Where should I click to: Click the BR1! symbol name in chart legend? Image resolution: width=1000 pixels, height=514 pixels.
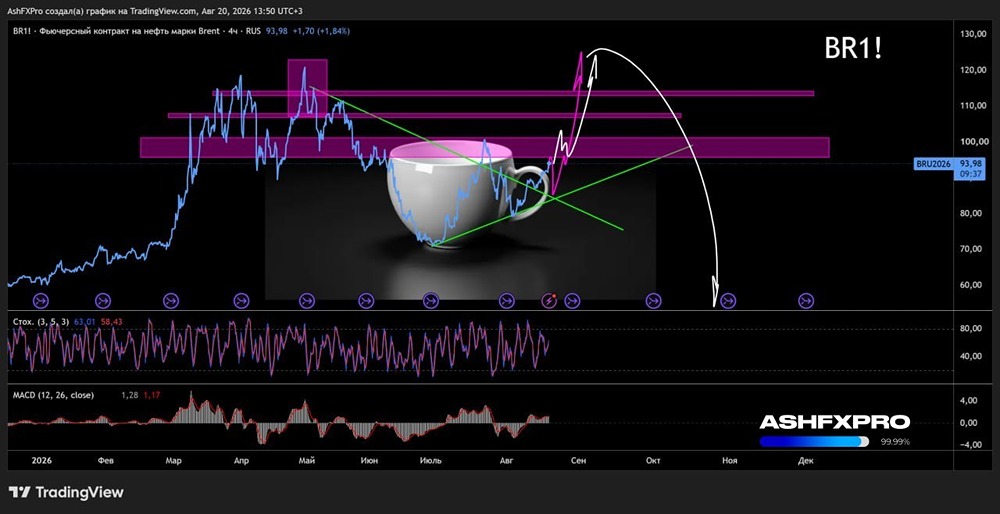22,31
